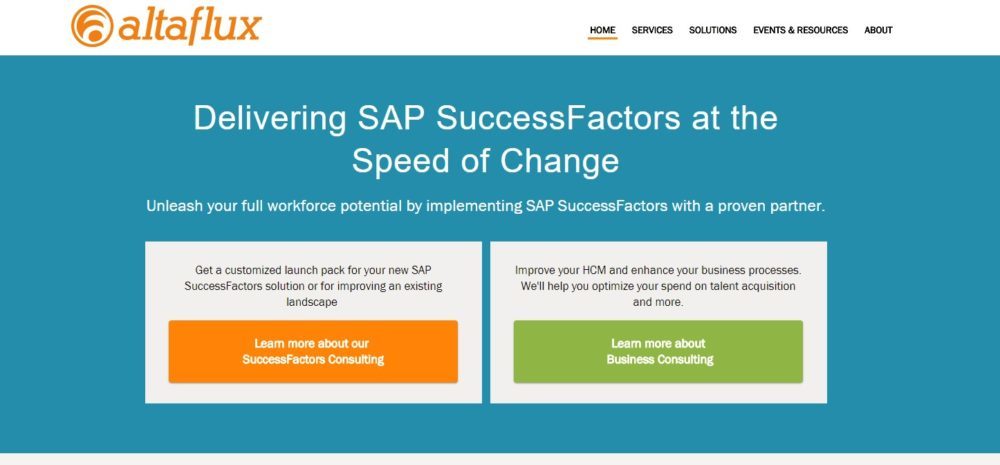Open the HOME menu item
This screenshot has width=1000, height=465.
click(x=602, y=30)
